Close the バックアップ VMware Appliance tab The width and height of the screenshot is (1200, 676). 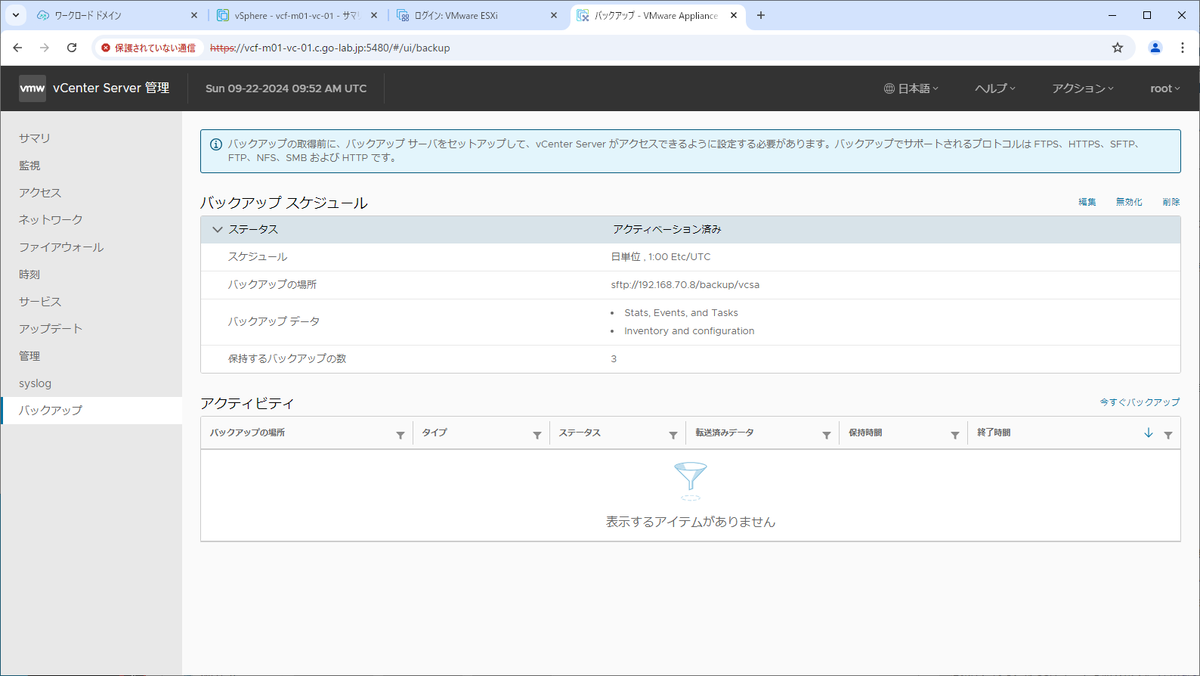click(x=734, y=16)
